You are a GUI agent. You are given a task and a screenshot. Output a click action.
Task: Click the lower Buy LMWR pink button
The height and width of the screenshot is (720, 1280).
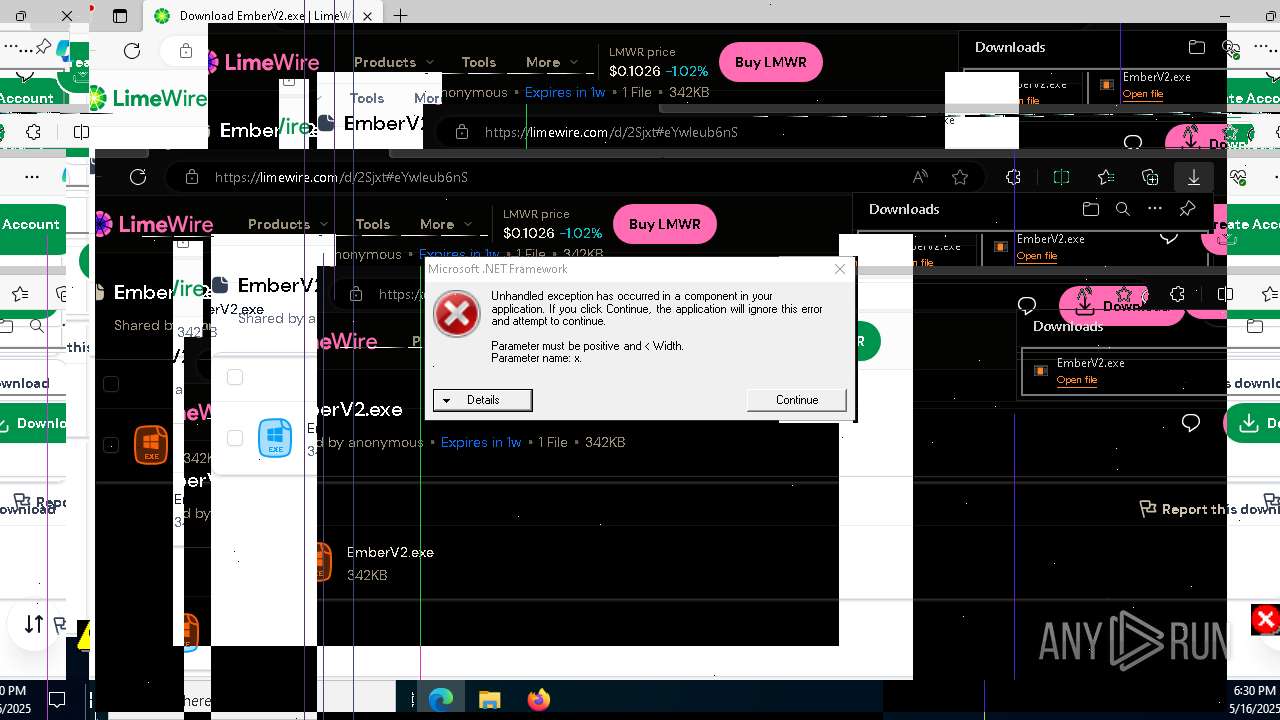(664, 224)
